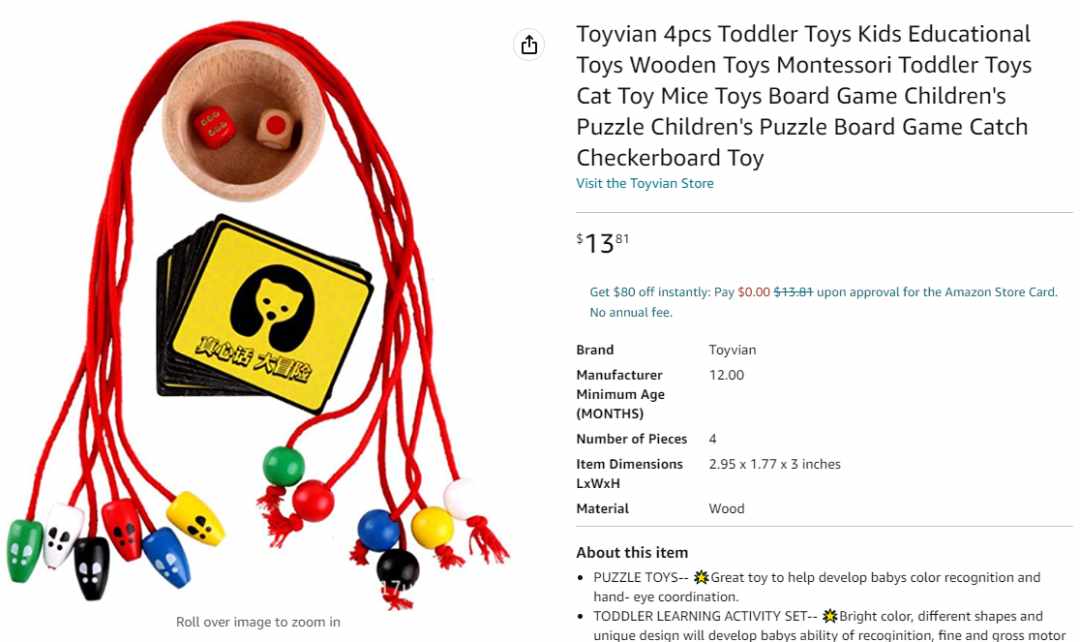Screen dimensions: 1080x642
Task: Click the share icon beside product image
Action: pyautogui.click(x=529, y=45)
